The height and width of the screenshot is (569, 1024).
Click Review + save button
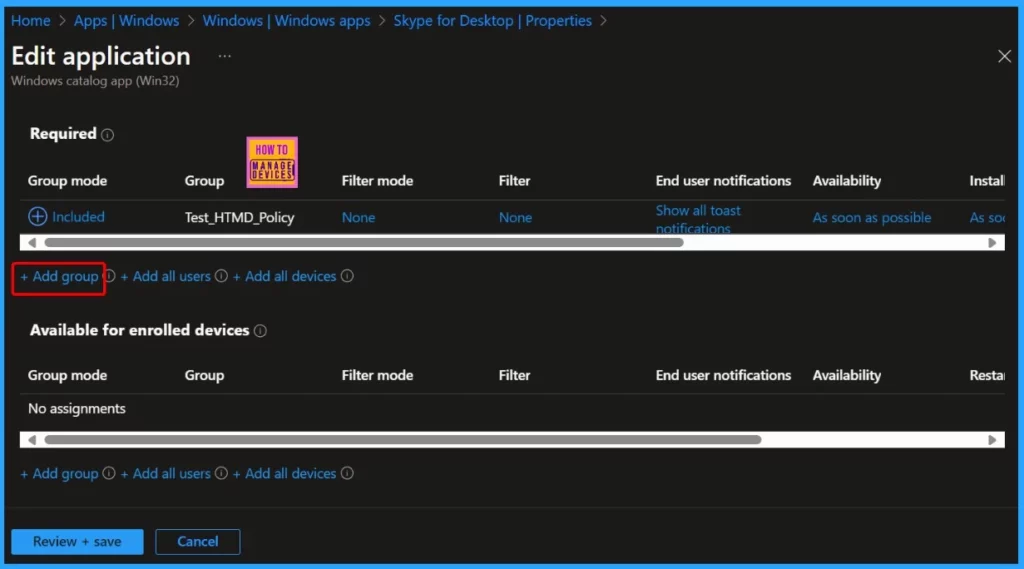point(77,542)
